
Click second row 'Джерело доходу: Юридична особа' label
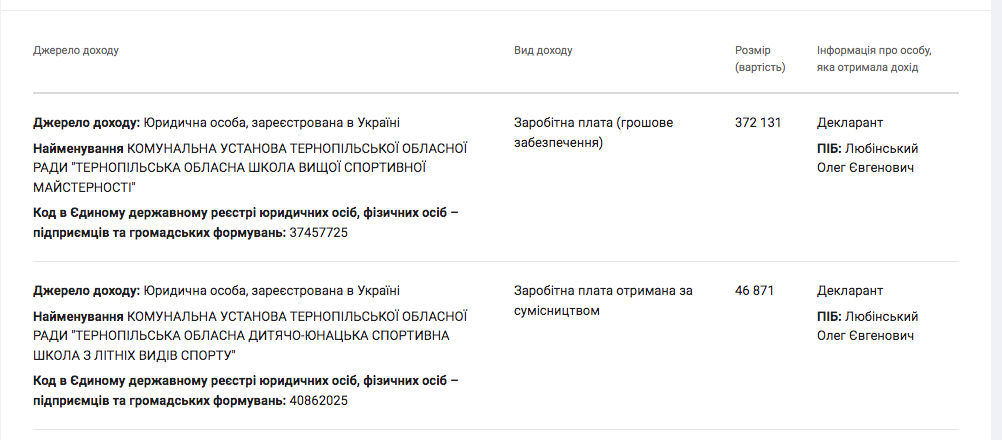tap(216, 291)
